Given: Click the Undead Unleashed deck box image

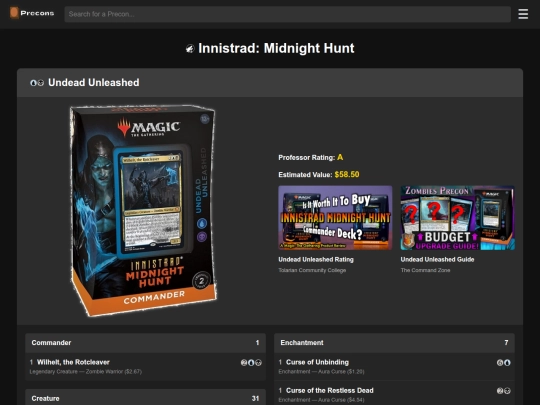Looking at the screenshot, I should tap(143, 210).
